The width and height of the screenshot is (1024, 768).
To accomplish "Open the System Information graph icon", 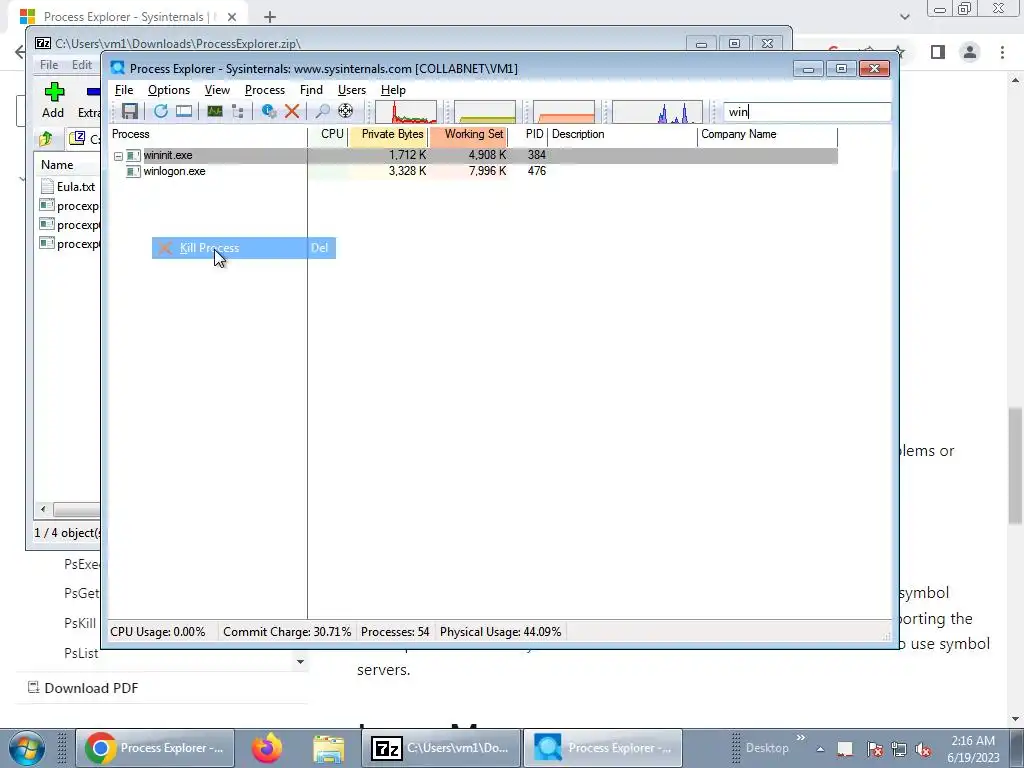I will tap(215, 111).
